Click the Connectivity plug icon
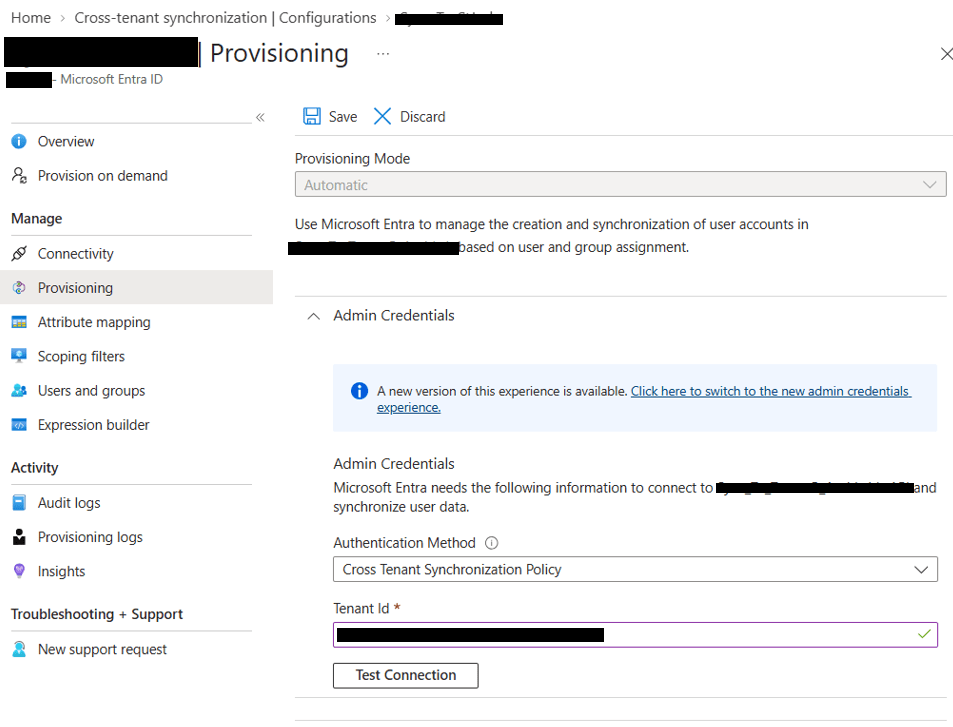The height and width of the screenshot is (727, 953). point(19,253)
